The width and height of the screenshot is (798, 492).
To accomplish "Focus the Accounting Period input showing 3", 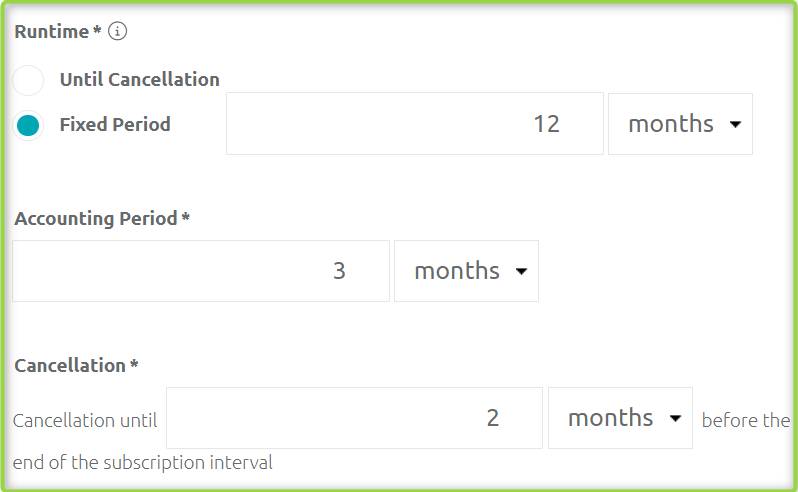I will [200, 271].
